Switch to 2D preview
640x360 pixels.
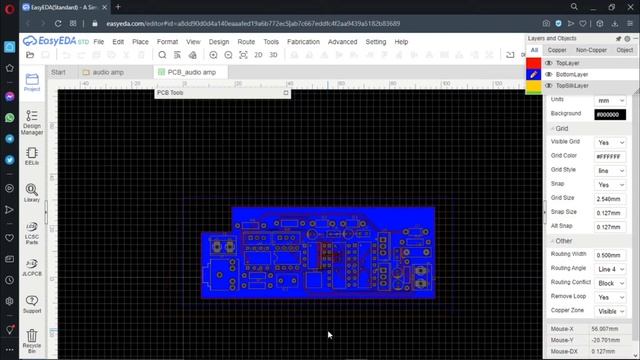point(258,55)
